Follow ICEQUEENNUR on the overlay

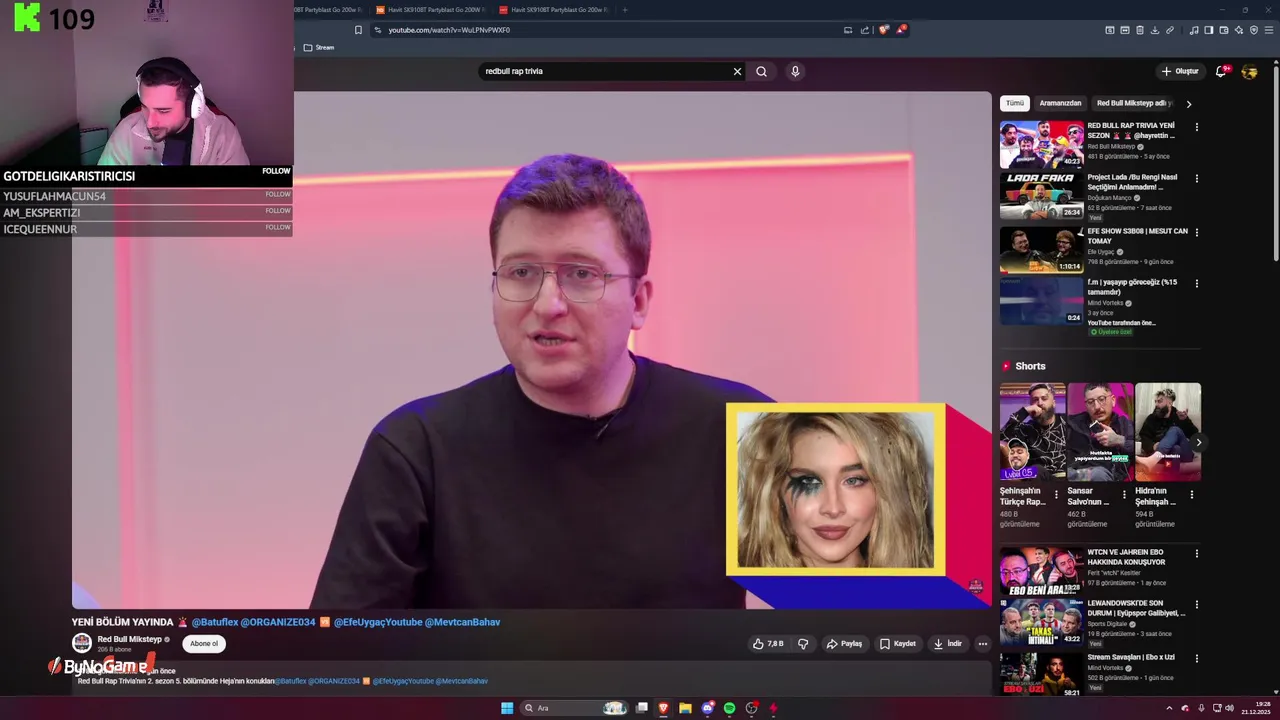click(x=277, y=227)
